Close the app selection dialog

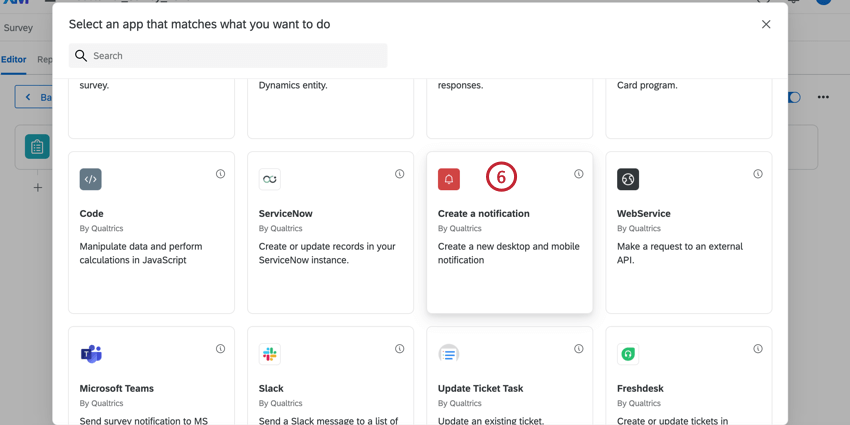pyautogui.click(x=766, y=24)
